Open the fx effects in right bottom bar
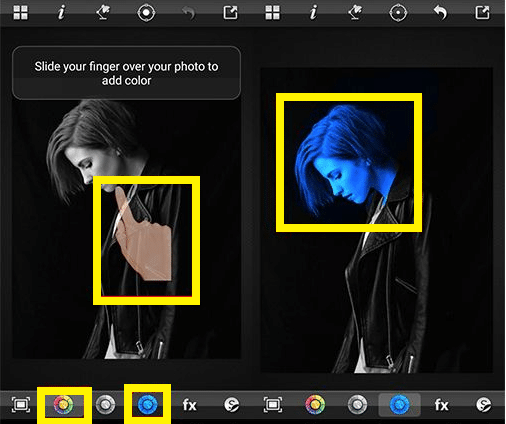506x424 pixels. 442,405
